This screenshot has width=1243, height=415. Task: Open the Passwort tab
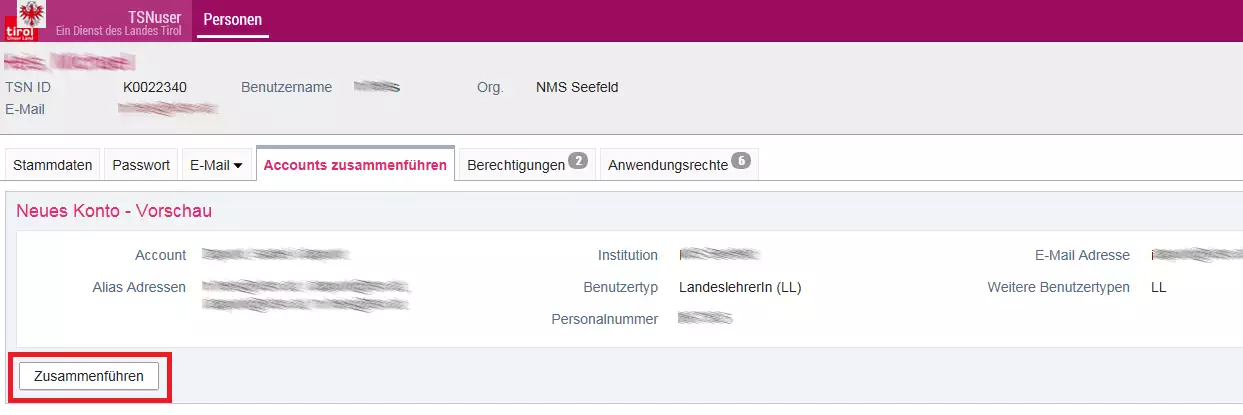(x=141, y=165)
